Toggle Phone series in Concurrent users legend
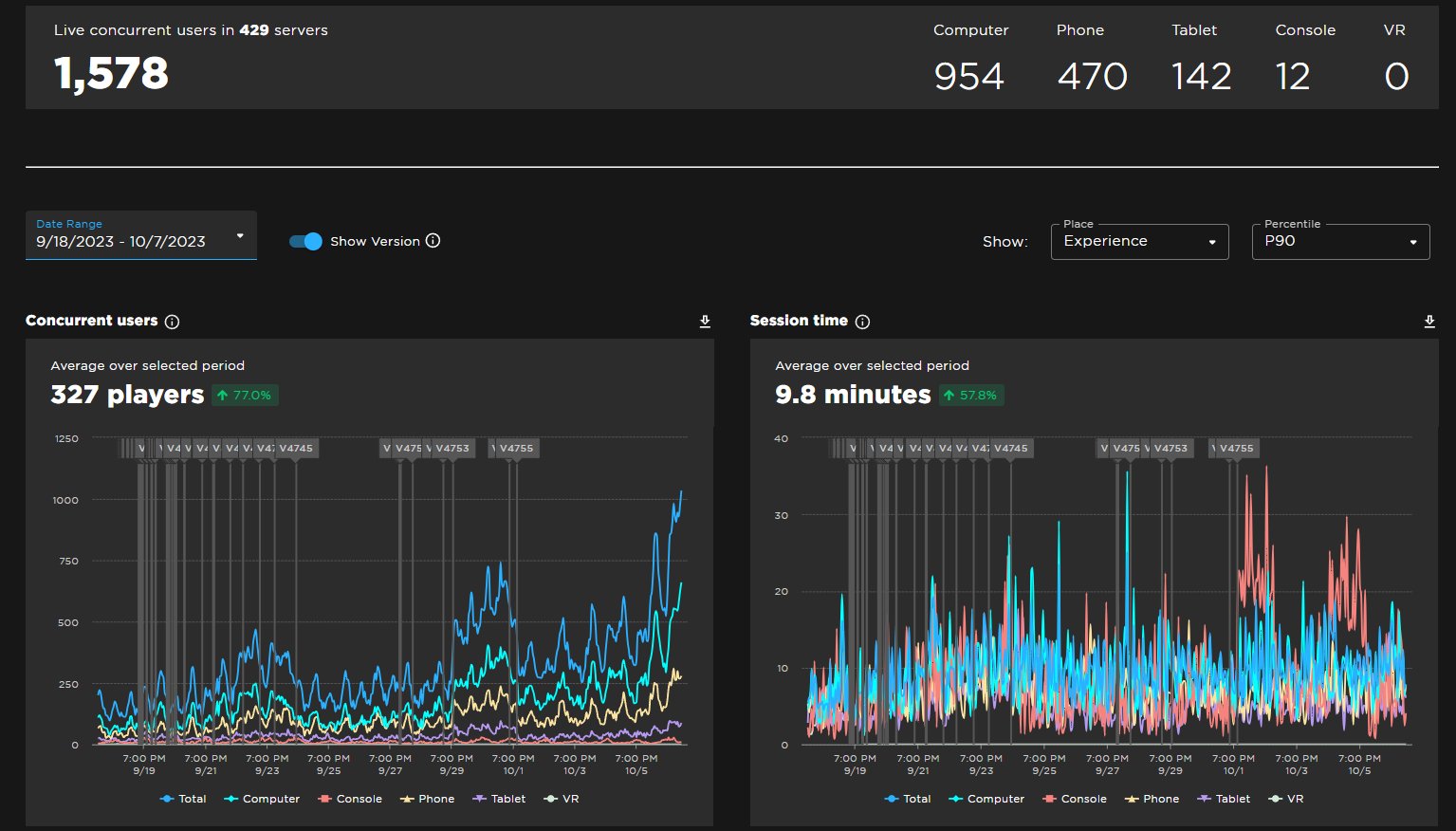The width and height of the screenshot is (1456, 831). (x=427, y=799)
